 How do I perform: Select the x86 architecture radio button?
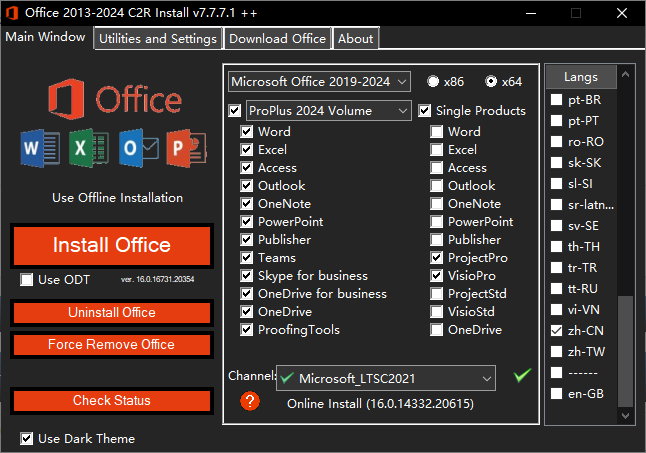[x=433, y=82]
